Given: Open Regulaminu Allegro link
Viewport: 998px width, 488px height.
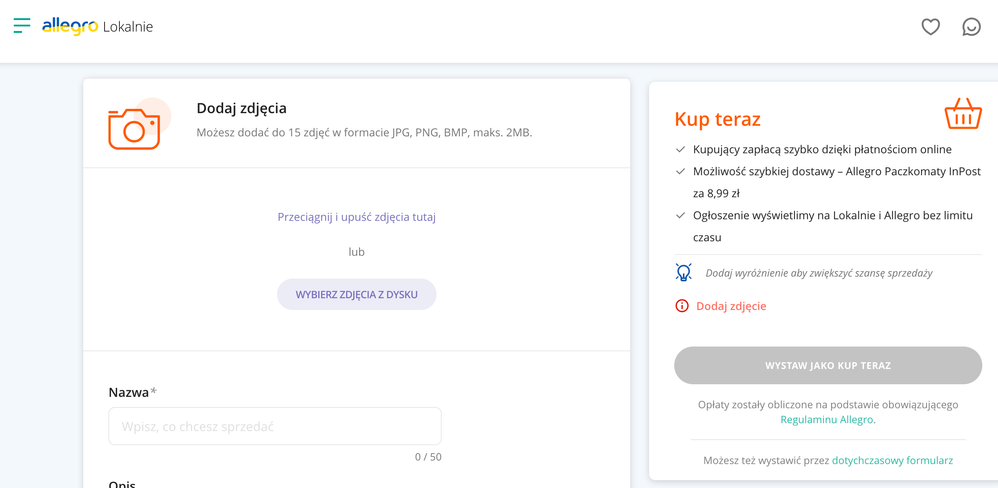Looking at the screenshot, I should click(x=827, y=420).
